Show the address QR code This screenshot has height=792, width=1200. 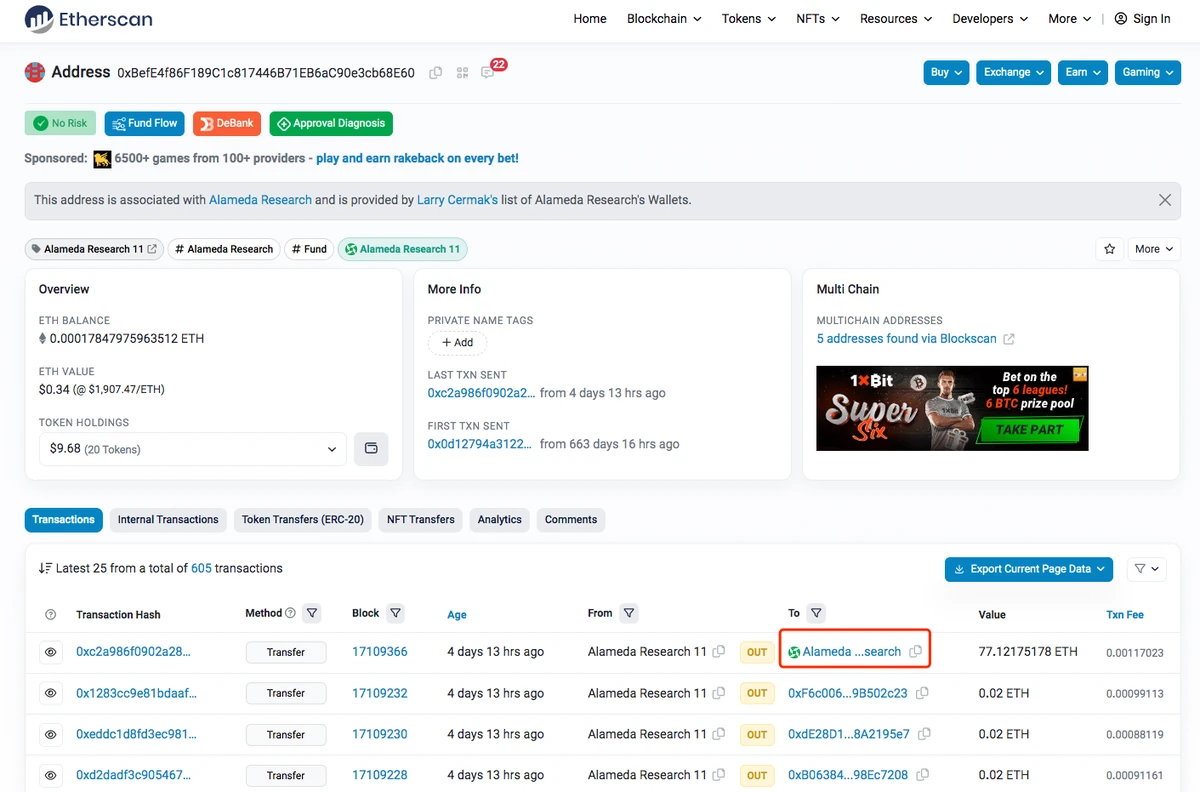click(462, 73)
